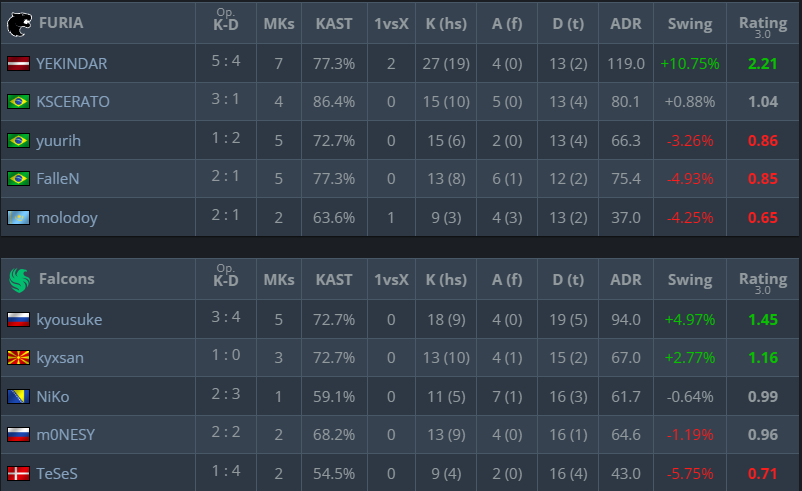The width and height of the screenshot is (802, 491).
Task: Open YEKINDAR's player profile link
Action: point(71,63)
